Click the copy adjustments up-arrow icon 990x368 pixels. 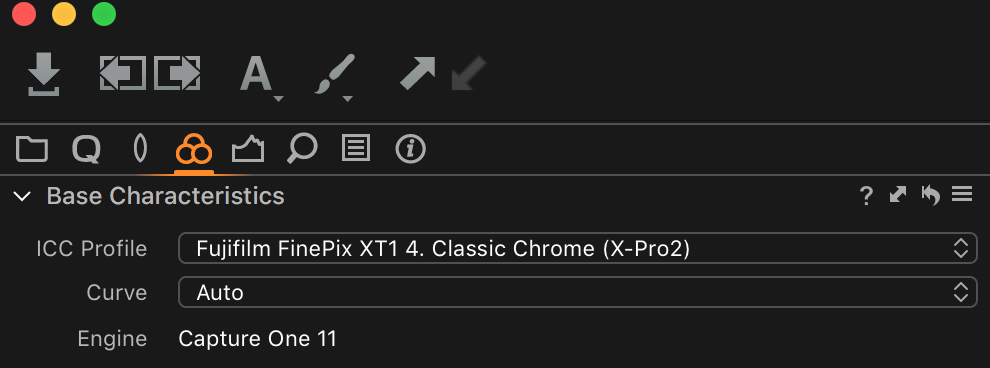pos(418,73)
